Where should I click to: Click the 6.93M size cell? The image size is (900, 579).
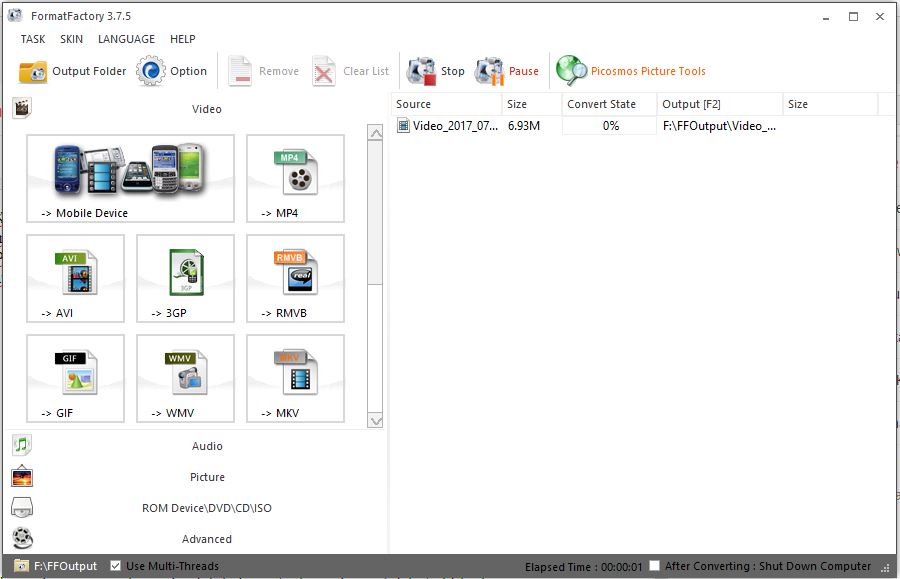click(x=523, y=126)
